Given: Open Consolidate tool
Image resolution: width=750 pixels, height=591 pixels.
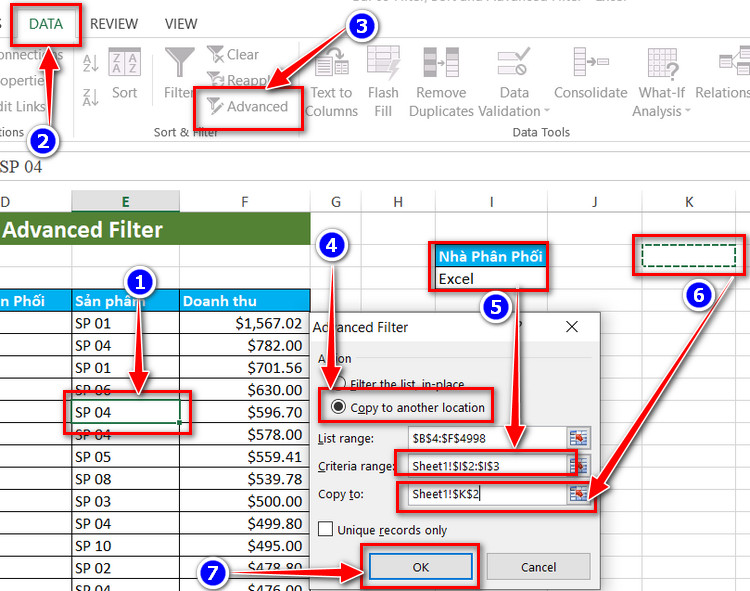Looking at the screenshot, I should click(x=591, y=73).
